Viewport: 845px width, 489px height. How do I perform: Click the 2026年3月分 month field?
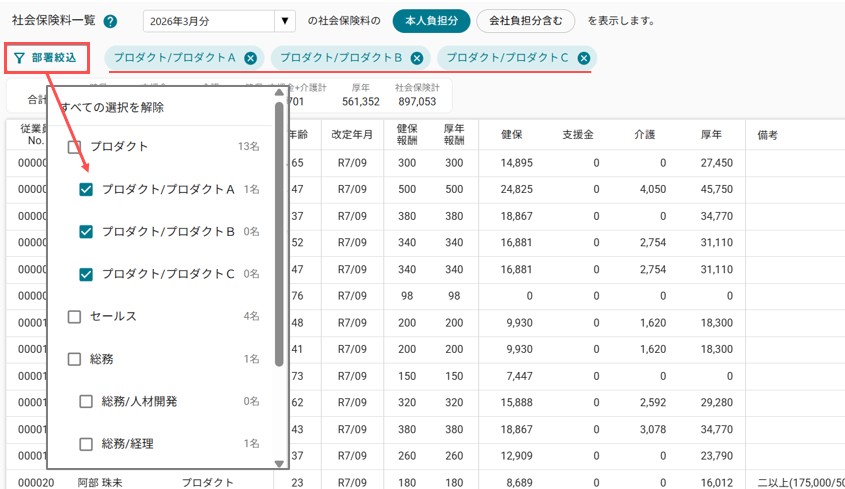coord(209,22)
